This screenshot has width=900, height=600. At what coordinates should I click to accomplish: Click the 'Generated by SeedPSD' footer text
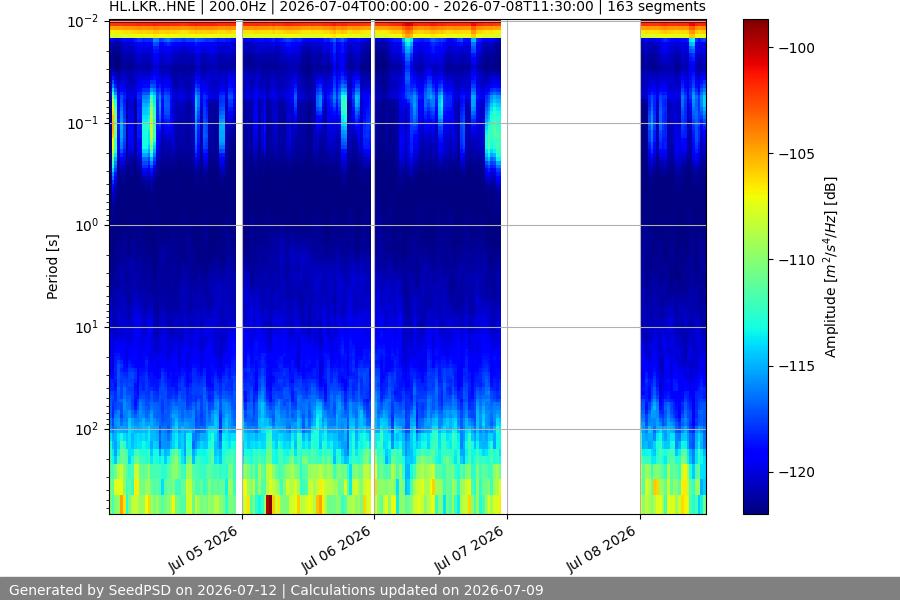tap(276, 590)
